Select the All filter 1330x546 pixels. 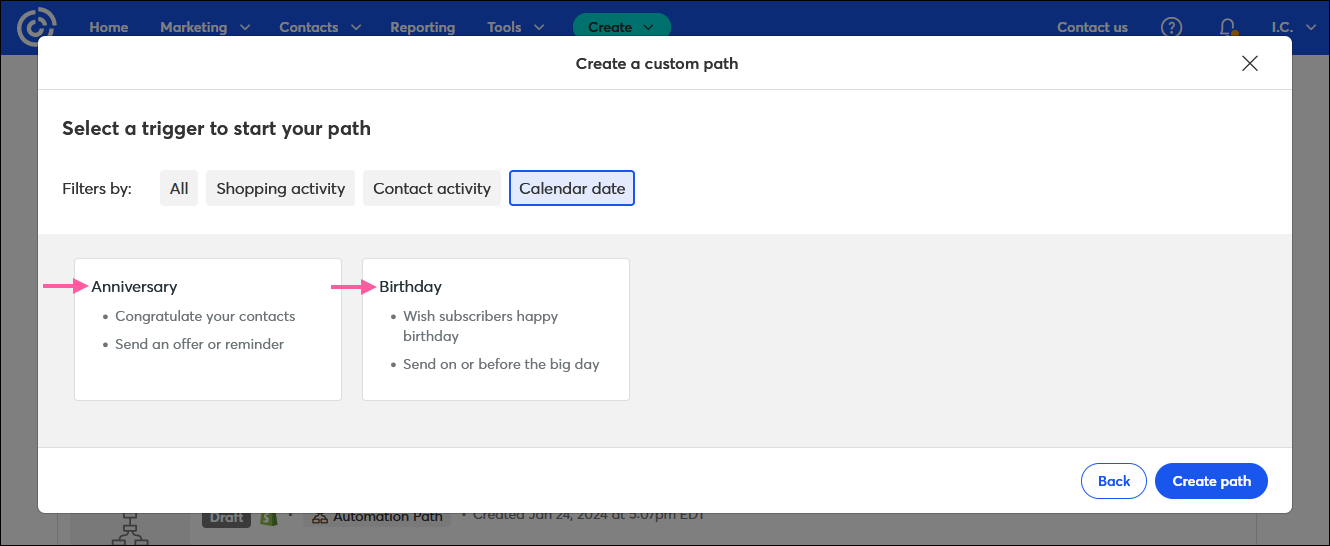179,188
